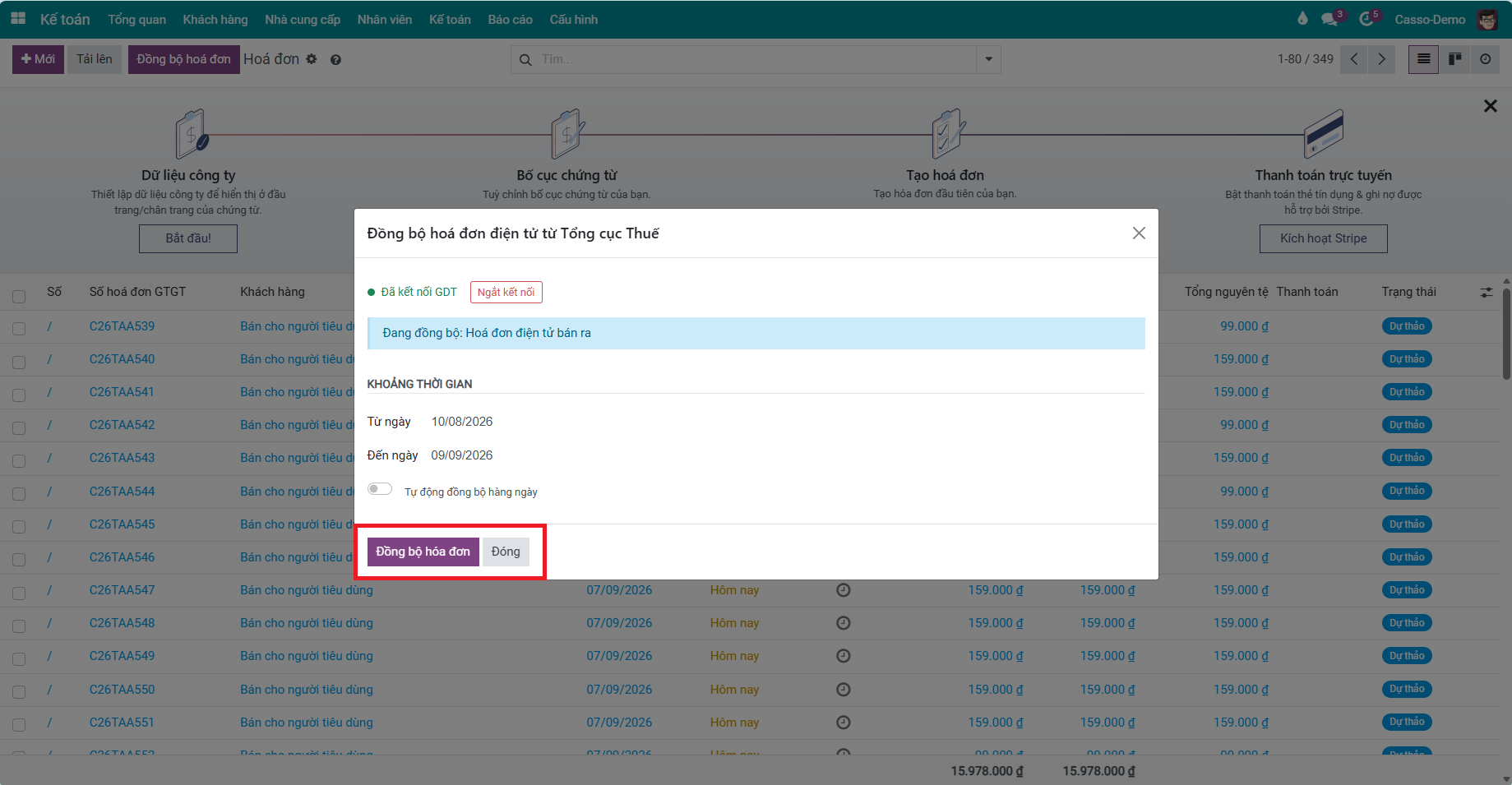Click the Ngắt kết nối button
The image size is (1512, 785).
(x=506, y=292)
